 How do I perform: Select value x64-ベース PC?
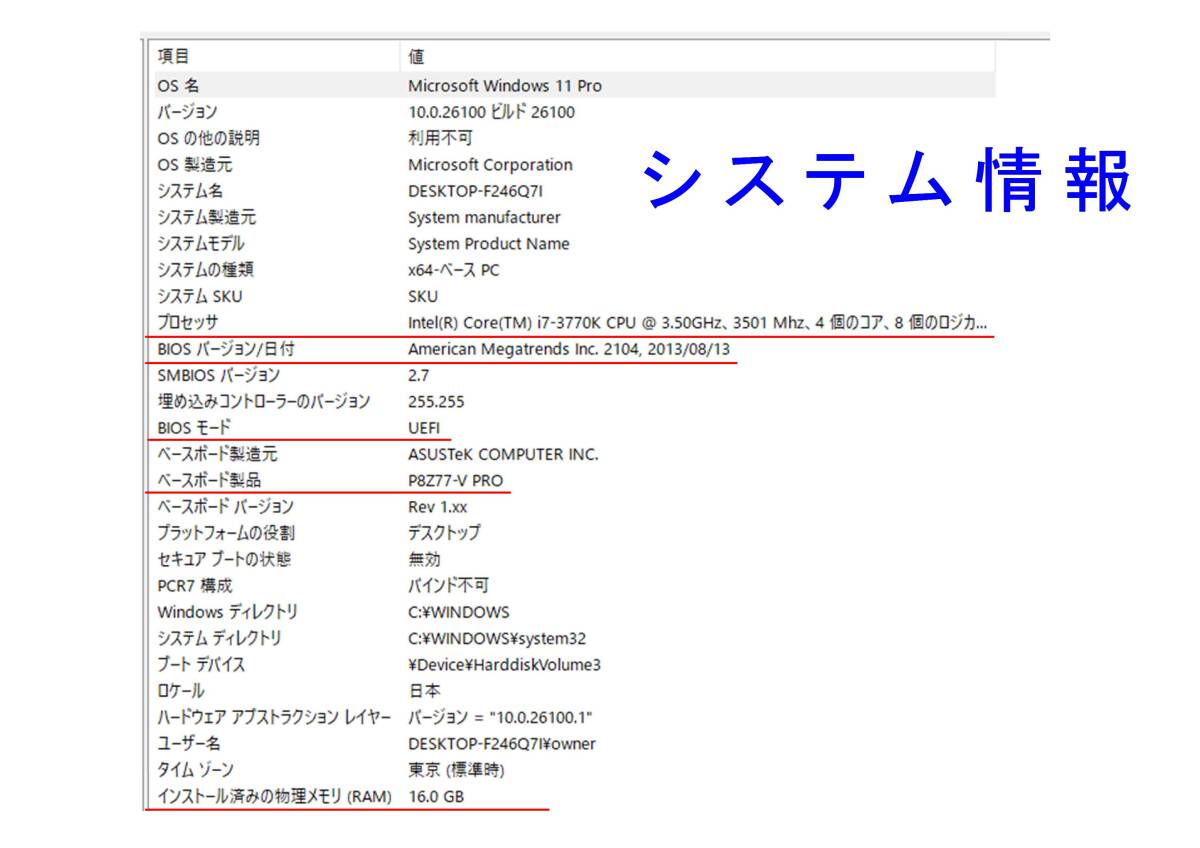(x=453, y=270)
